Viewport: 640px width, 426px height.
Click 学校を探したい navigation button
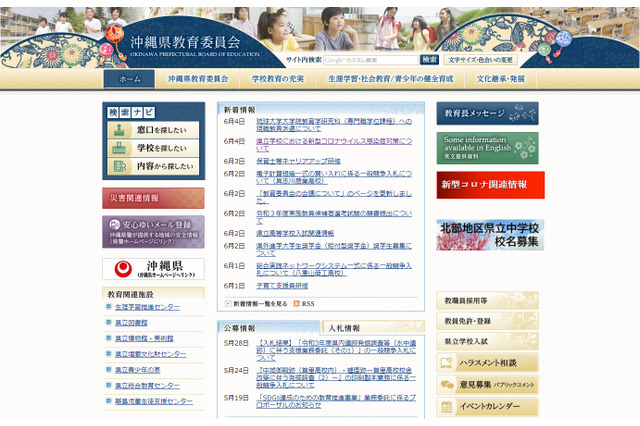[153, 148]
